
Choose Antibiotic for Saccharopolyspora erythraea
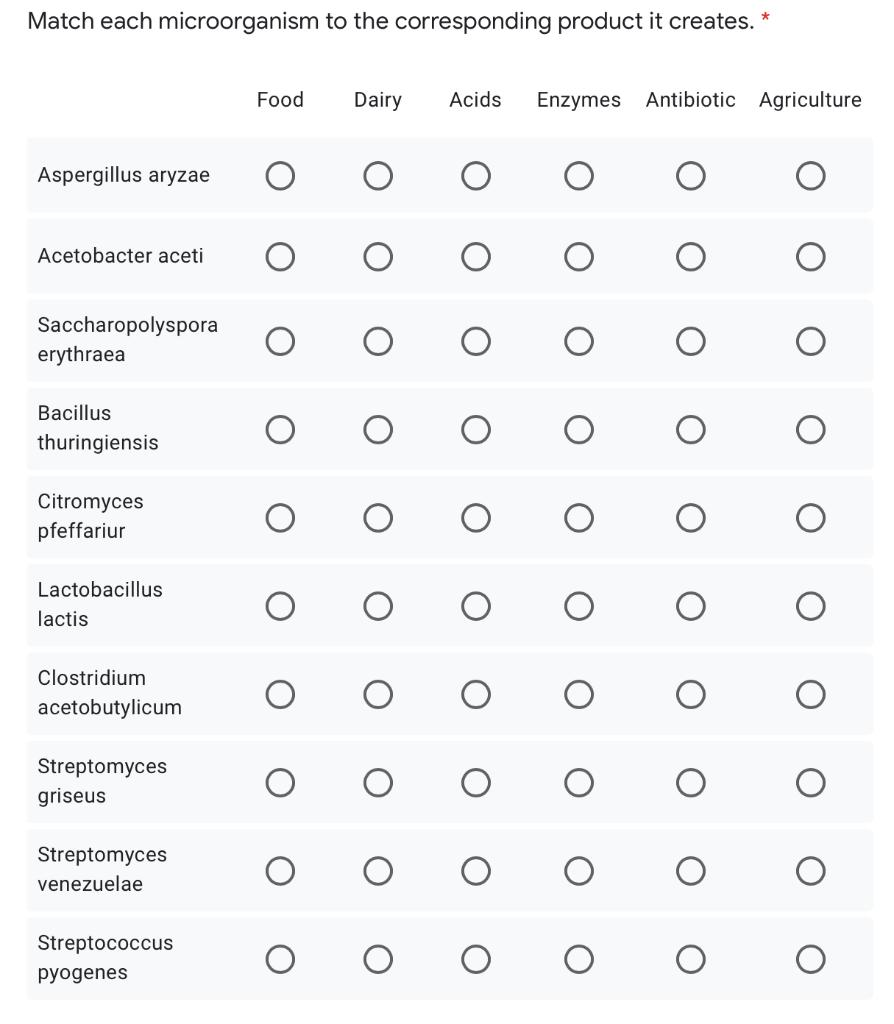(x=689, y=340)
